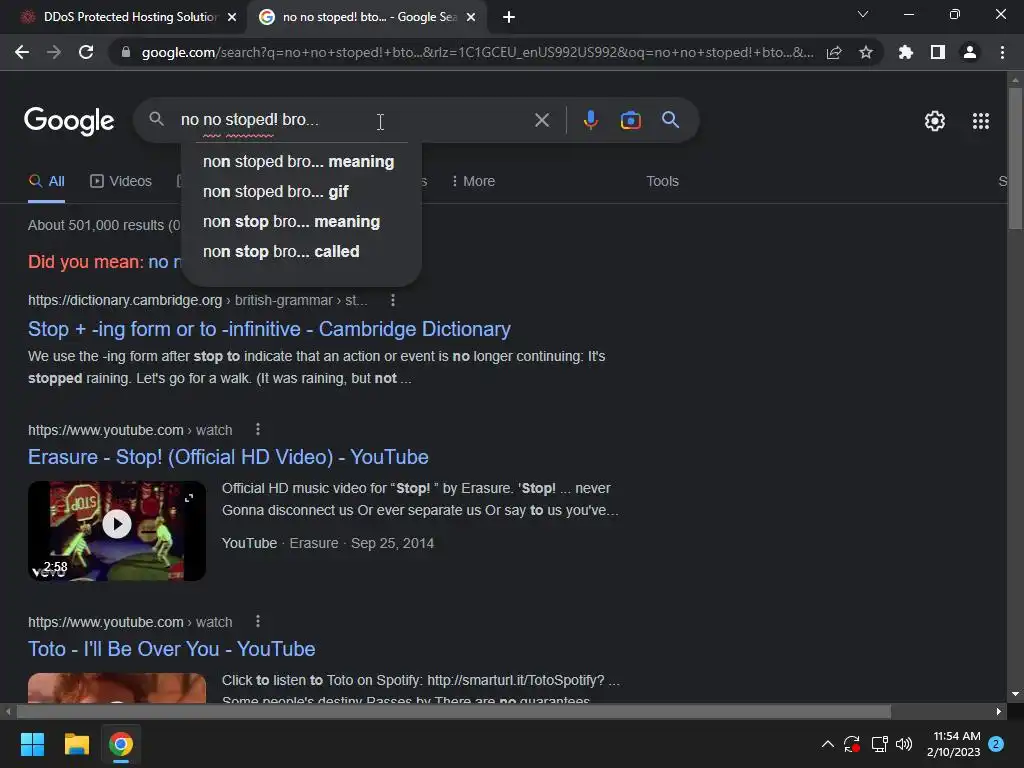Screen dimensions: 1024x768
Task: Open Cambridge Dictionary Stop + -ing result
Action: [x=269, y=329]
